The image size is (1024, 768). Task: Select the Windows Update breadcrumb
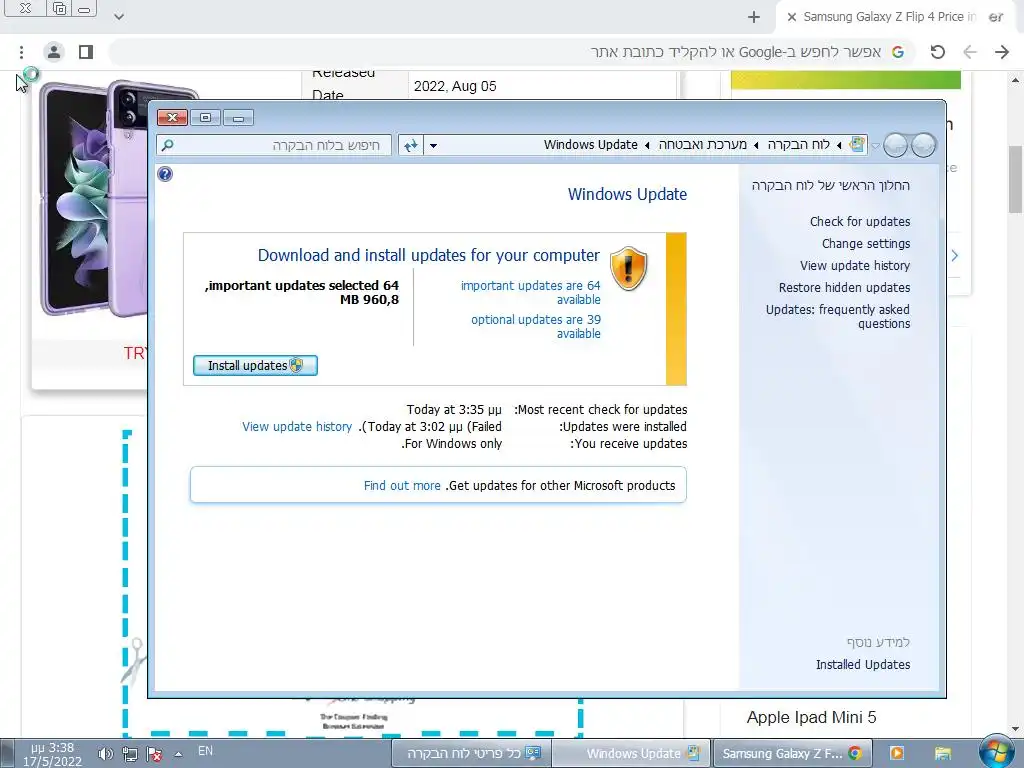(590, 145)
